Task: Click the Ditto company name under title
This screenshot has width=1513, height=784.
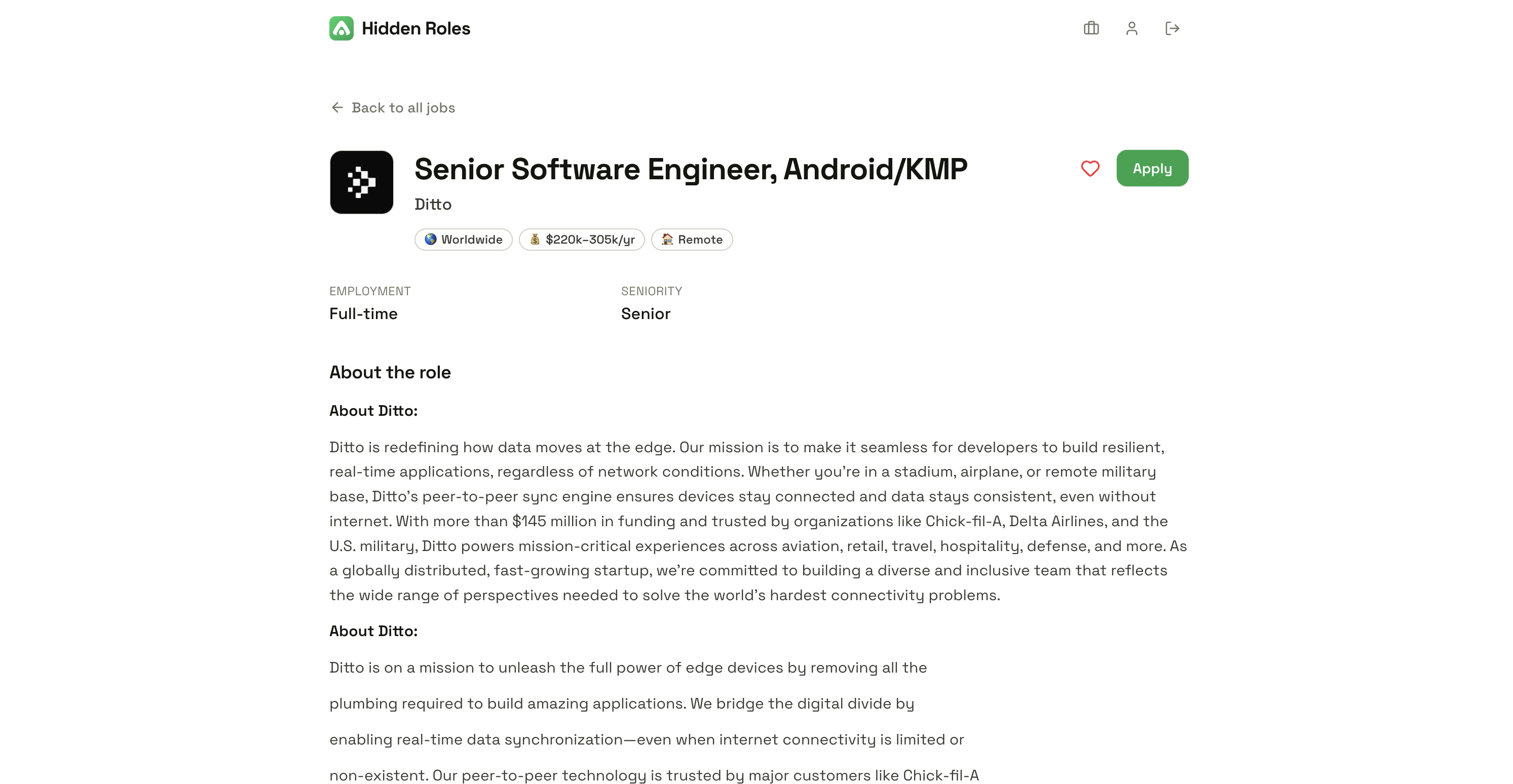Action: point(433,205)
